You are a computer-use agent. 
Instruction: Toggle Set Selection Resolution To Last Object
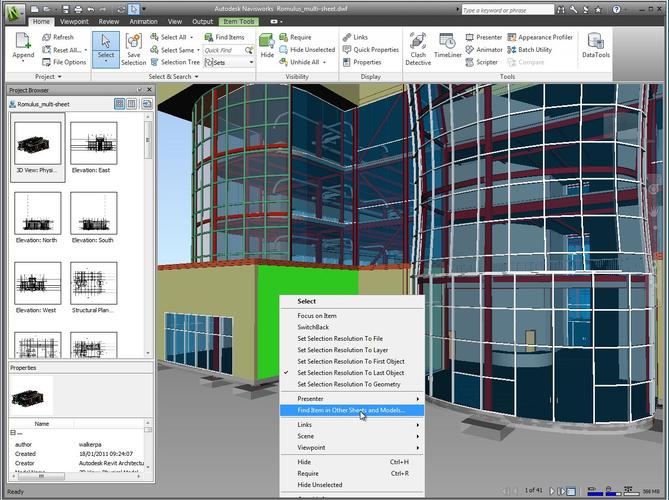350,372
